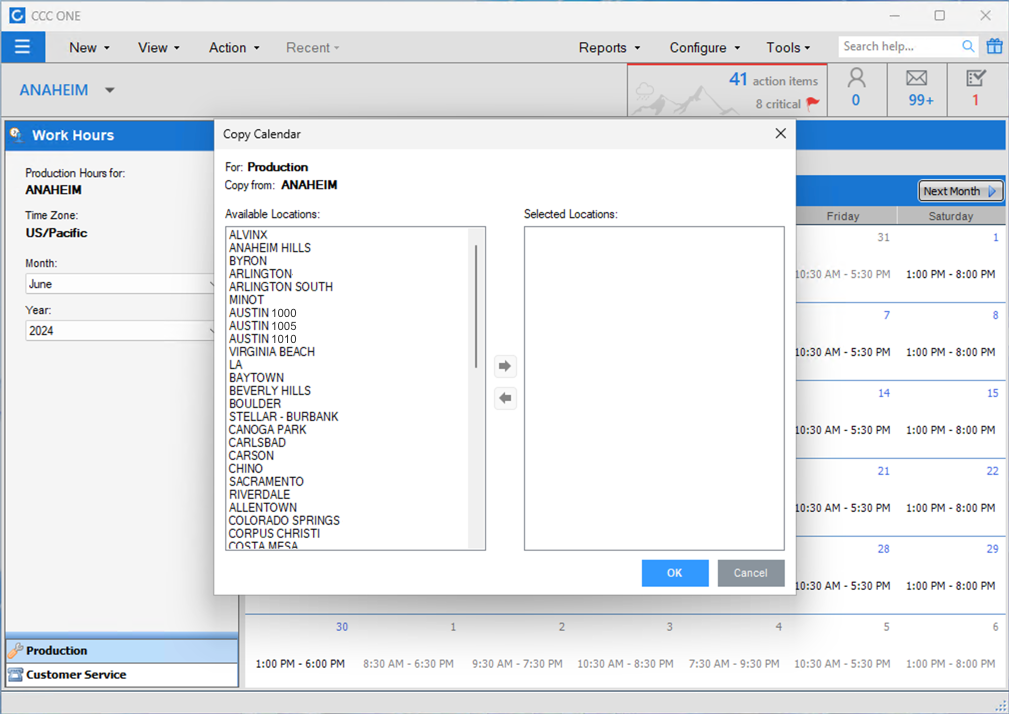Viewport: 1009px width, 714px height.
Task: Open the gift box icon
Action: point(994,46)
